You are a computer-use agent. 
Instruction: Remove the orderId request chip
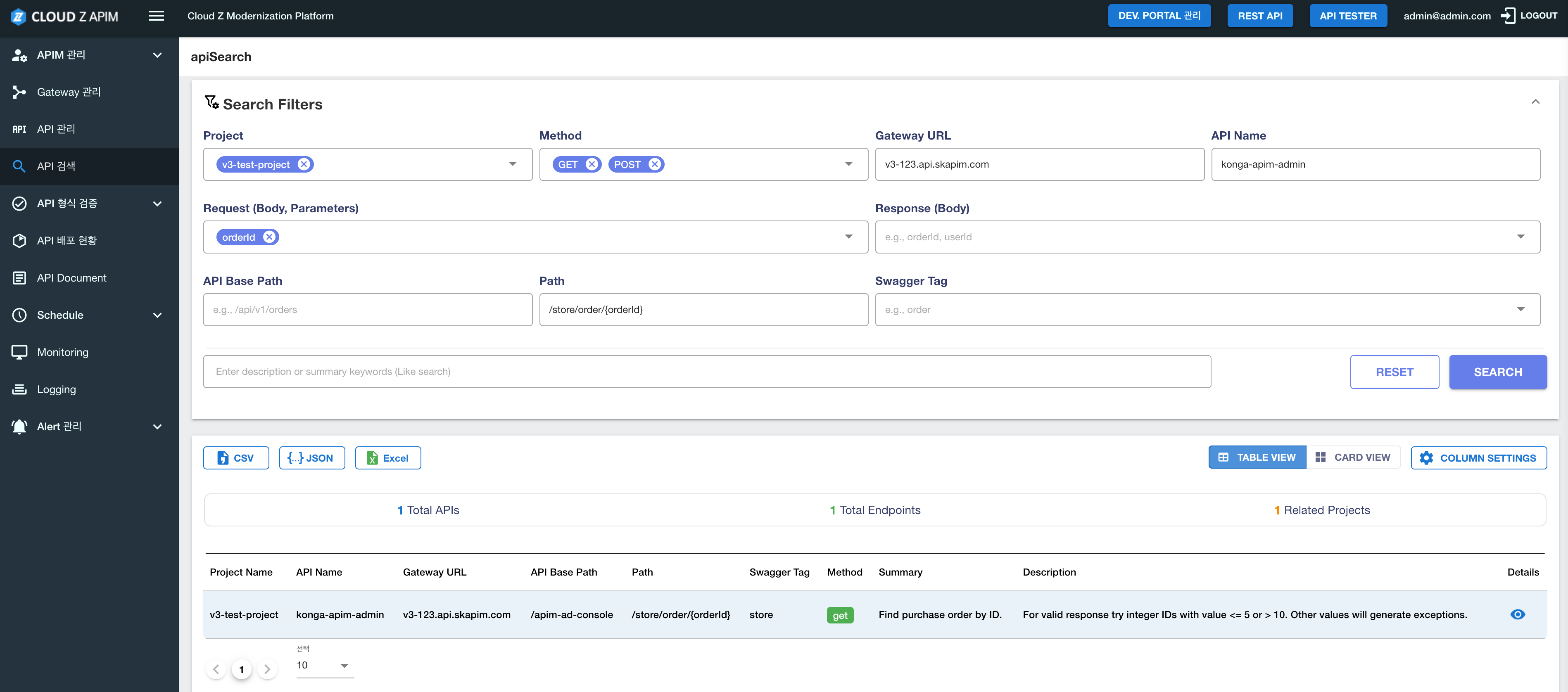pos(269,237)
